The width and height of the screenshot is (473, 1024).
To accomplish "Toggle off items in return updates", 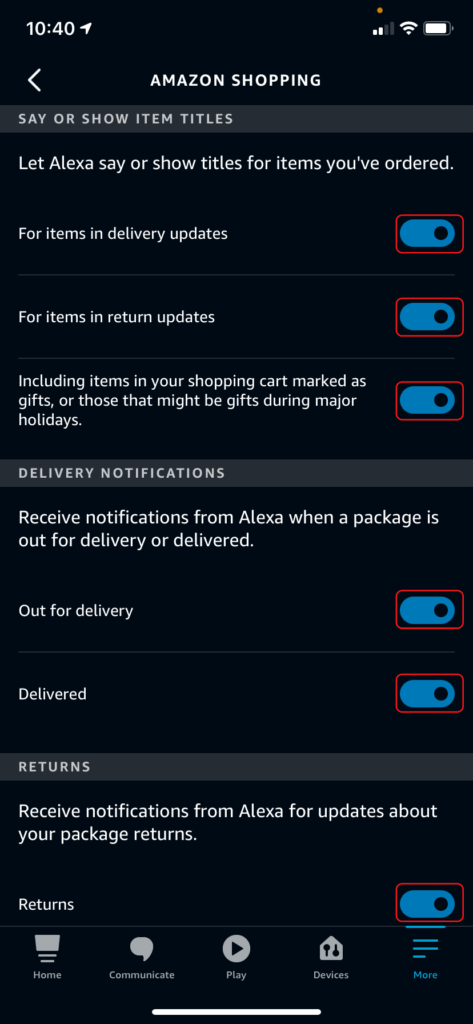I will point(427,317).
